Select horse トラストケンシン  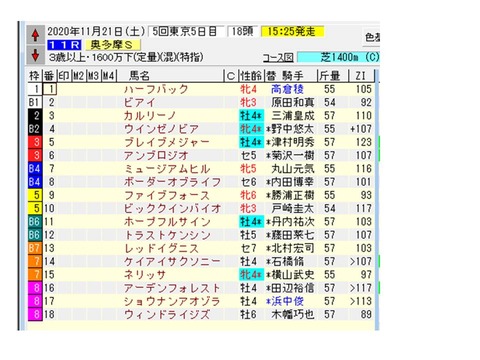[x=167, y=235]
